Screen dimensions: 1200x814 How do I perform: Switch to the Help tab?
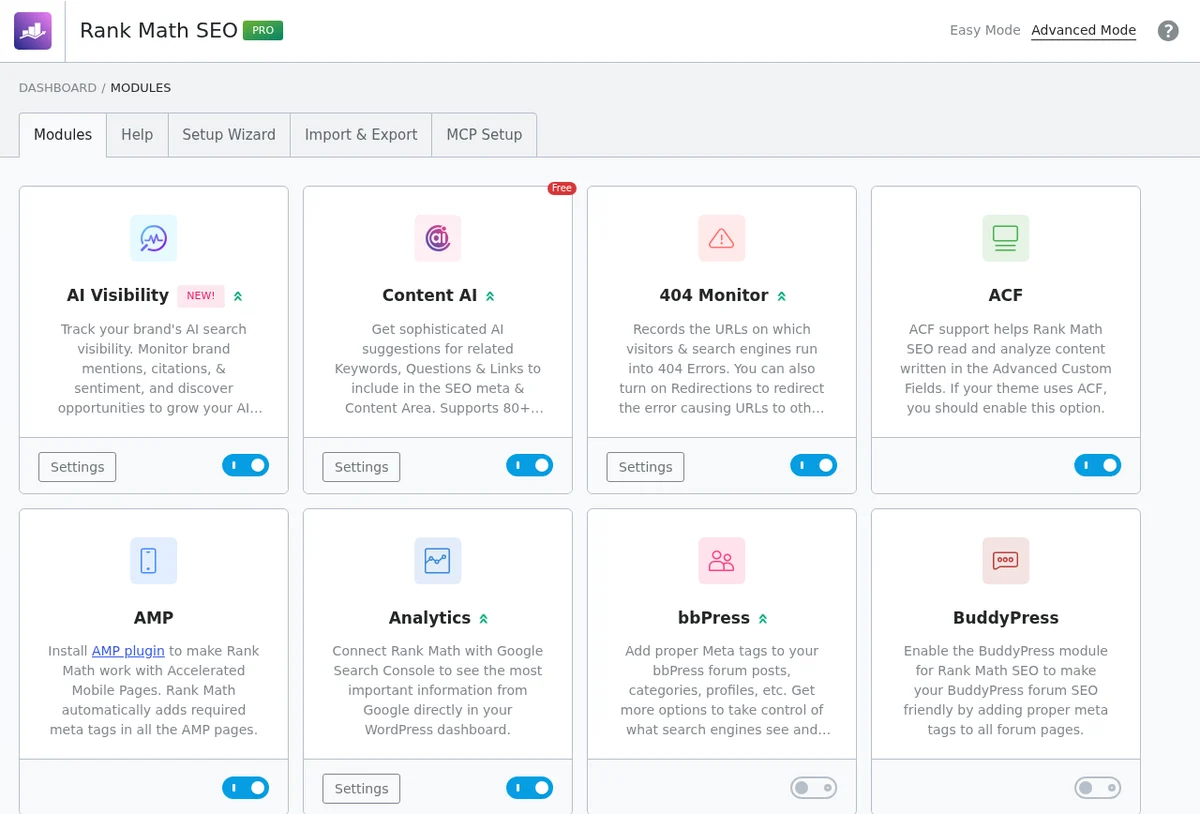137,135
